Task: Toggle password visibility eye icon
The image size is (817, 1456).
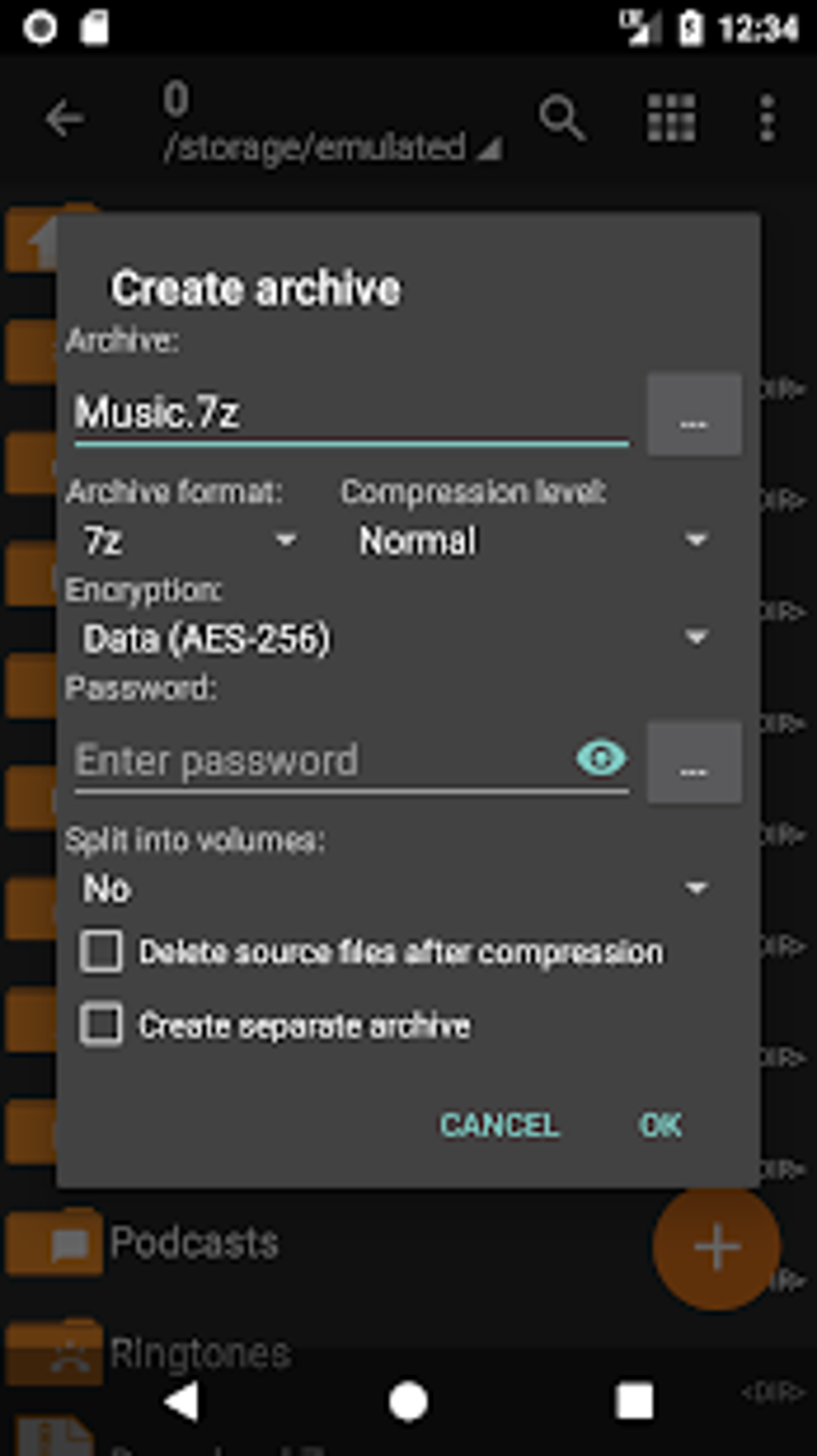Action: (601, 758)
